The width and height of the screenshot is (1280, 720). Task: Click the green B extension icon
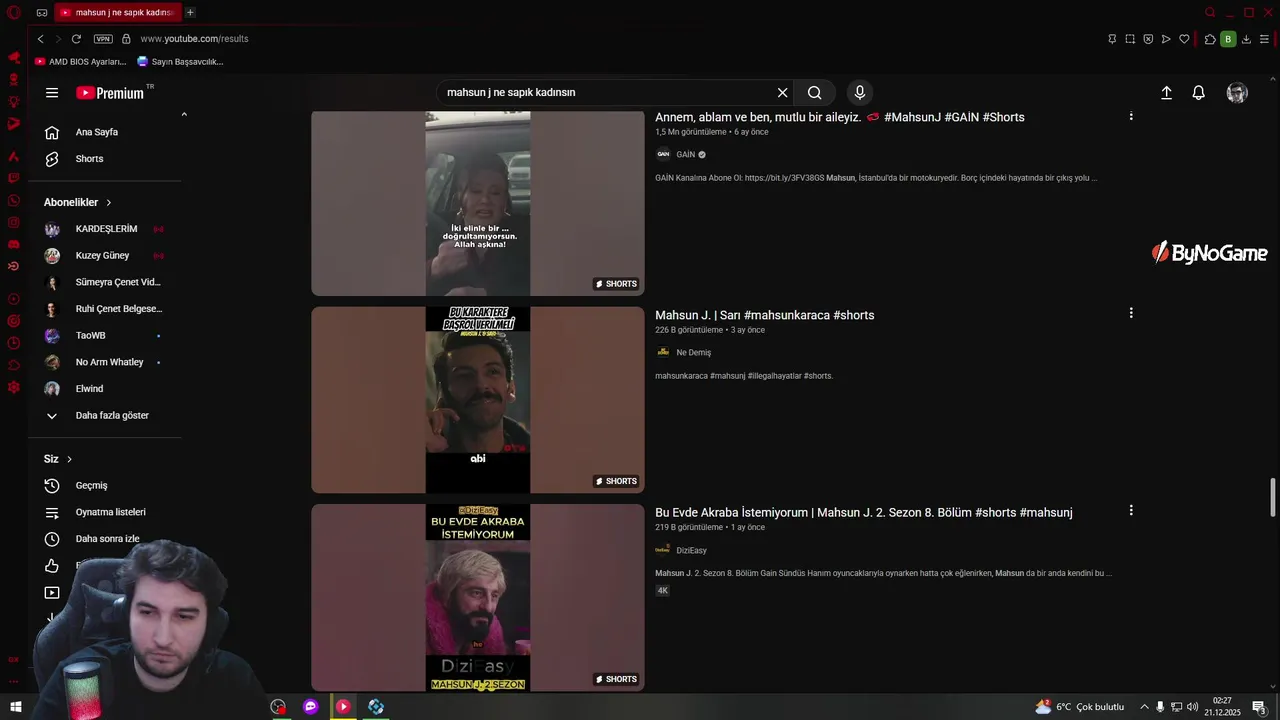1228,39
